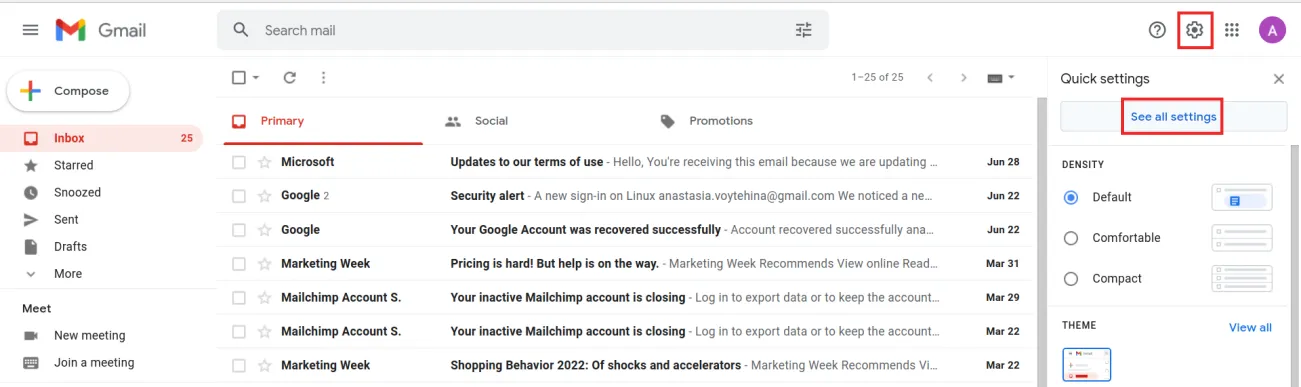
Task: Star the Microsoft email
Action: coord(265,162)
